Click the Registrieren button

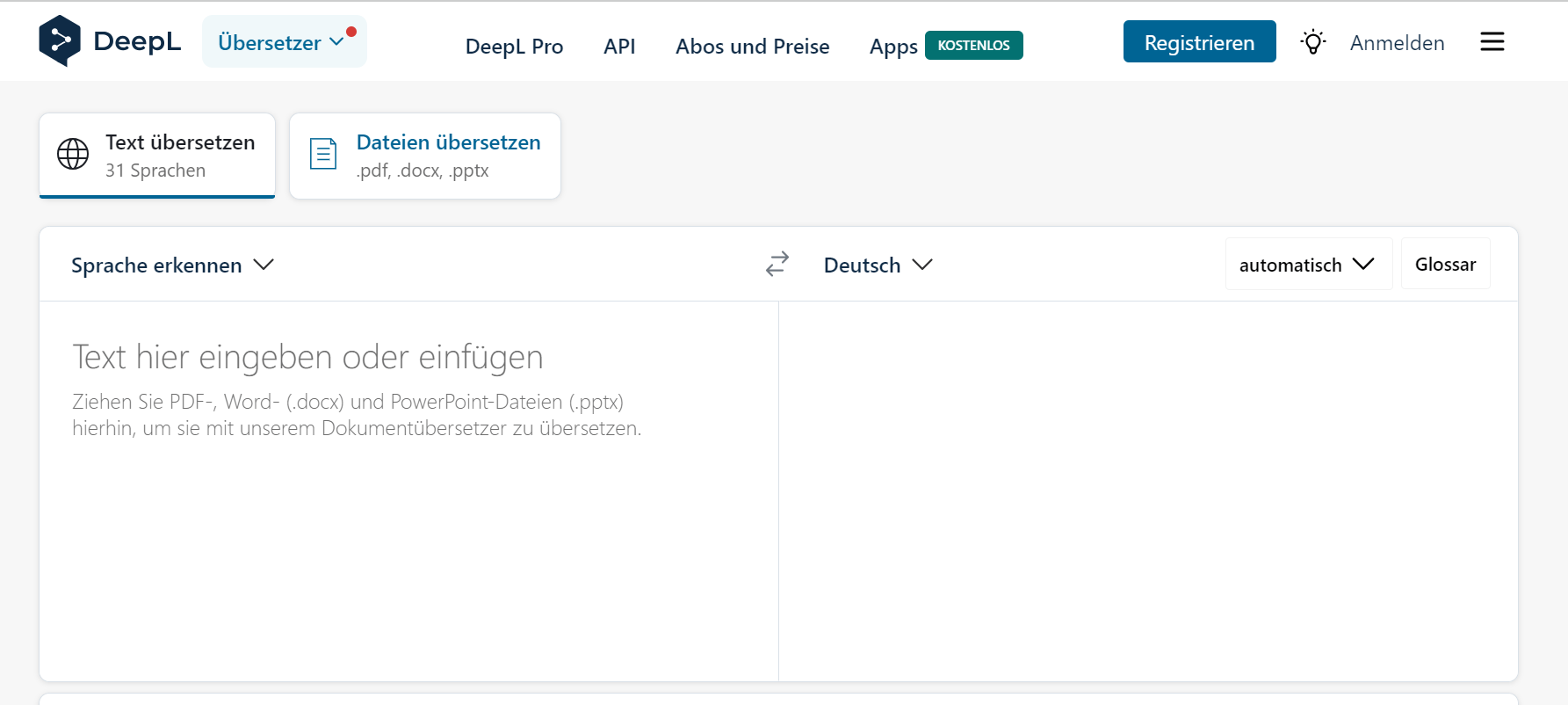tap(1199, 41)
